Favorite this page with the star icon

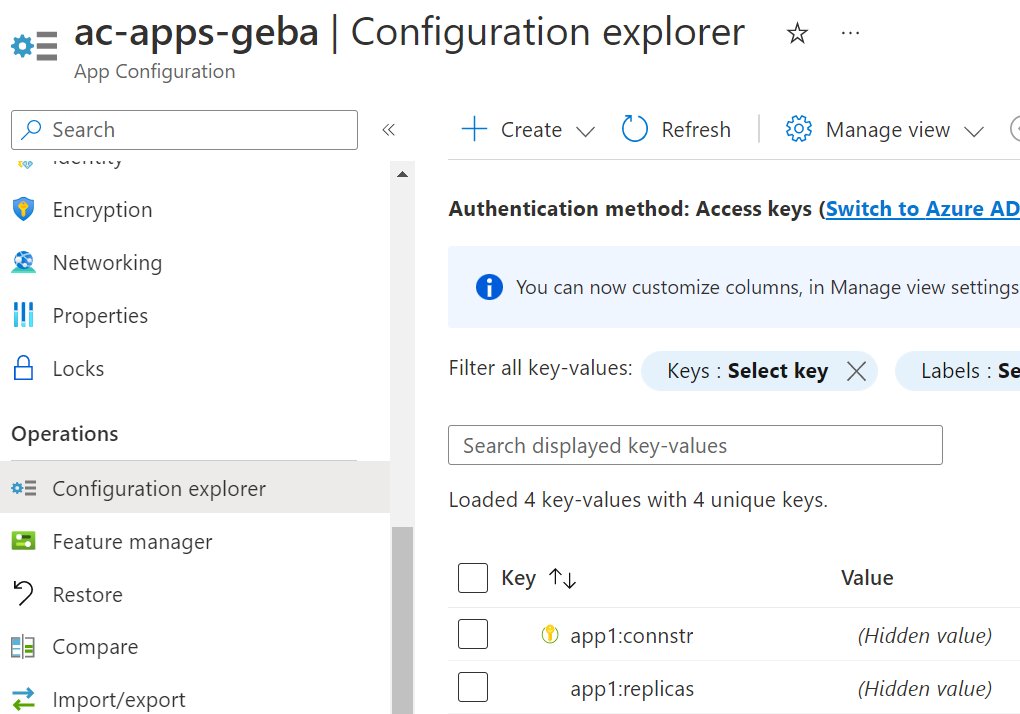tap(797, 33)
